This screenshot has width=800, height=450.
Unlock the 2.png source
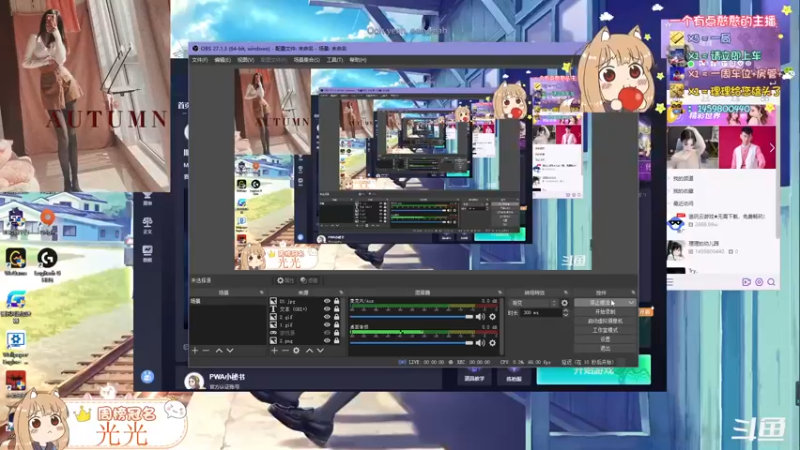point(337,340)
